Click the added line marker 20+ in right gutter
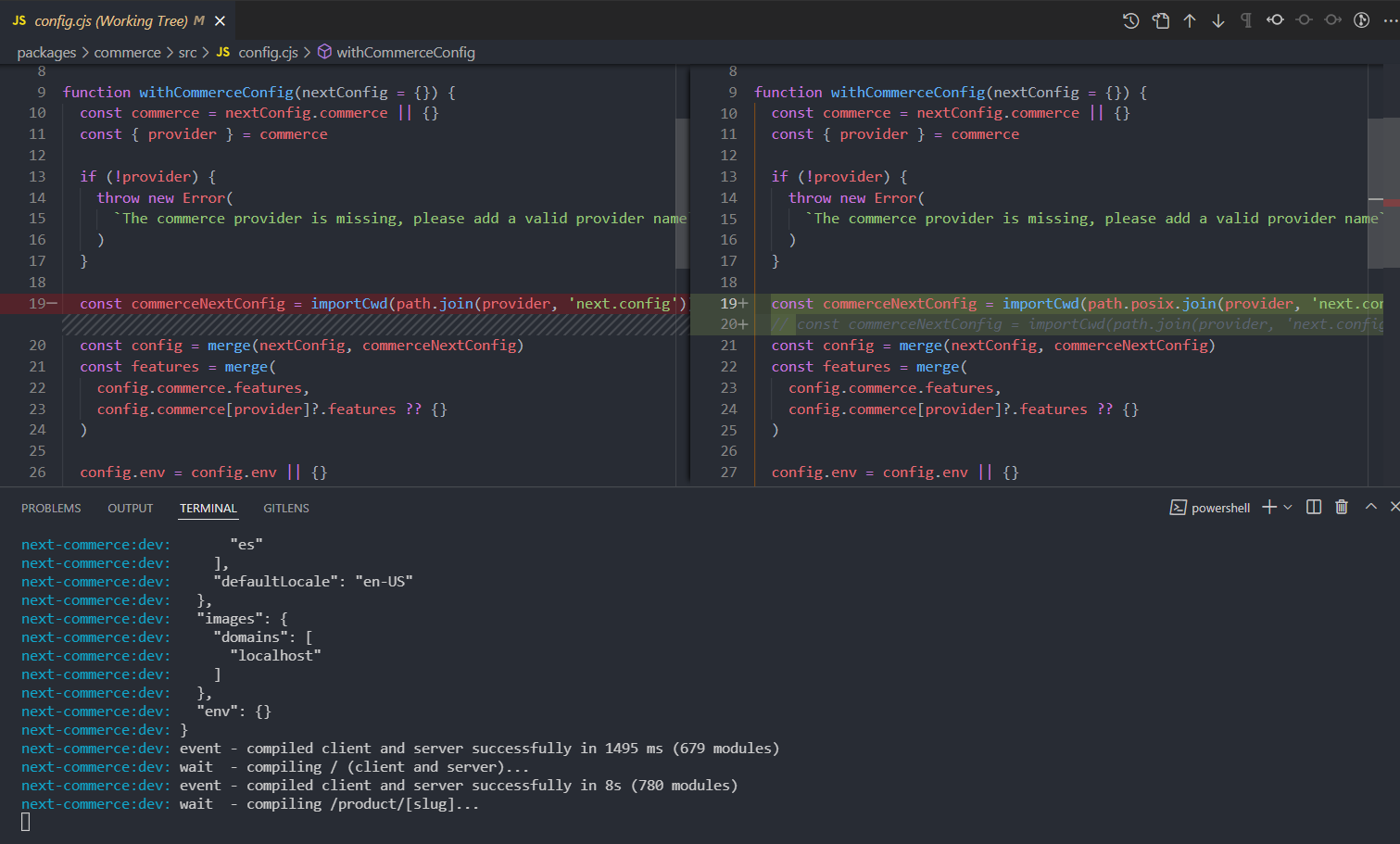 pyautogui.click(x=734, y=324)
